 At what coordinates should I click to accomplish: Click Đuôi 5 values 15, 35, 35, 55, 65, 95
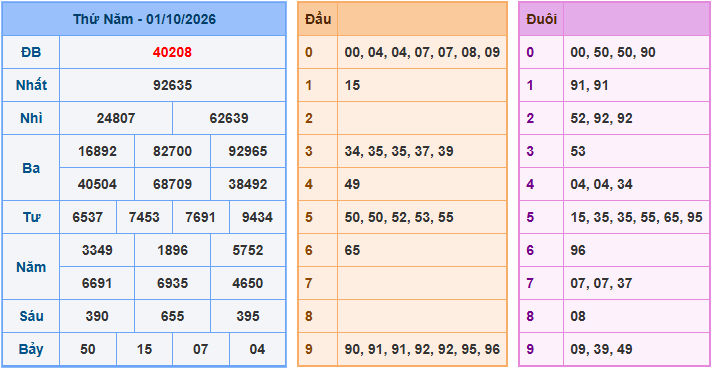pyautogui.click(x=637, y=217)
